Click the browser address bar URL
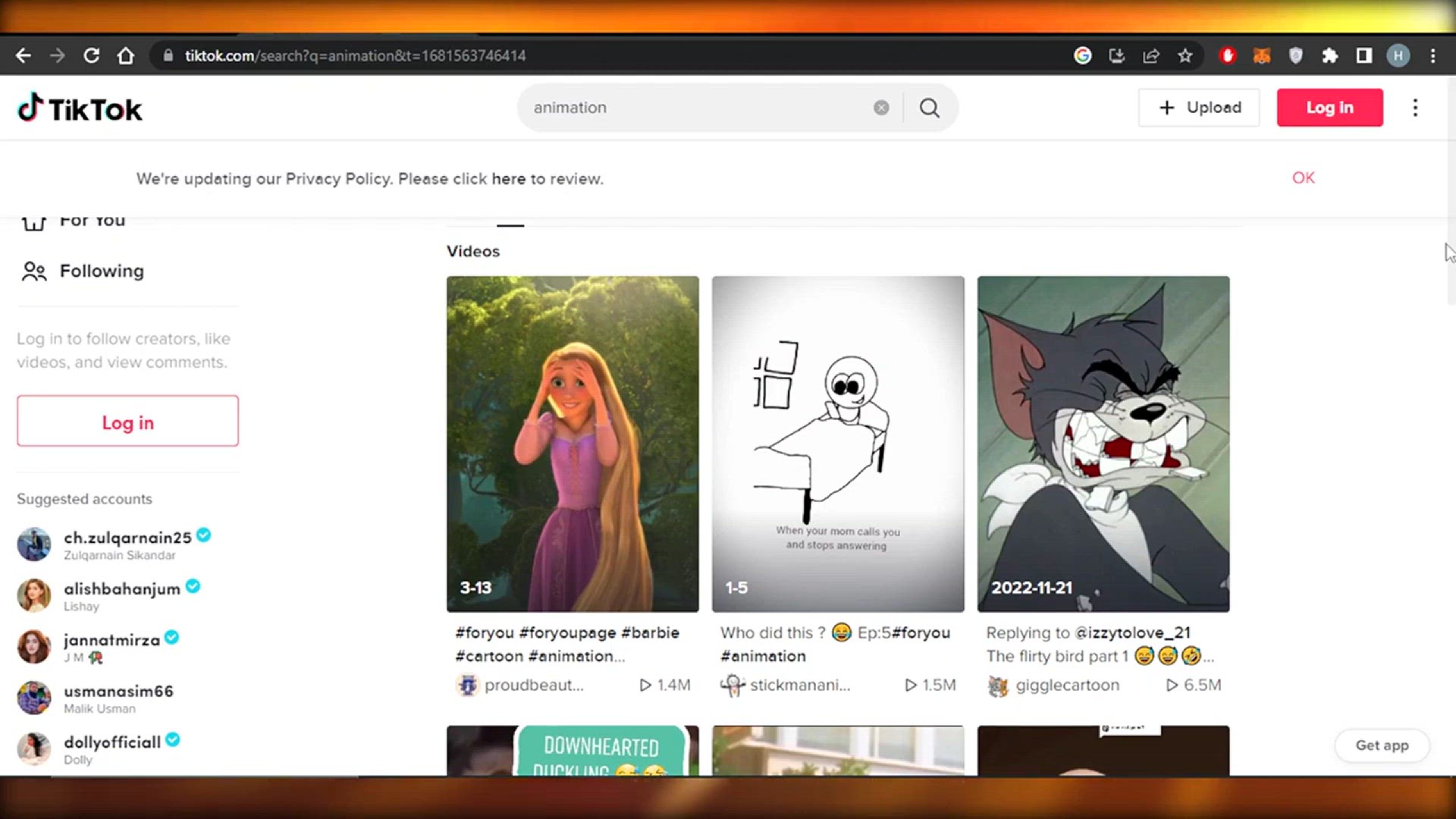This screenshot has width=1456, height=819. pos(355,55)
